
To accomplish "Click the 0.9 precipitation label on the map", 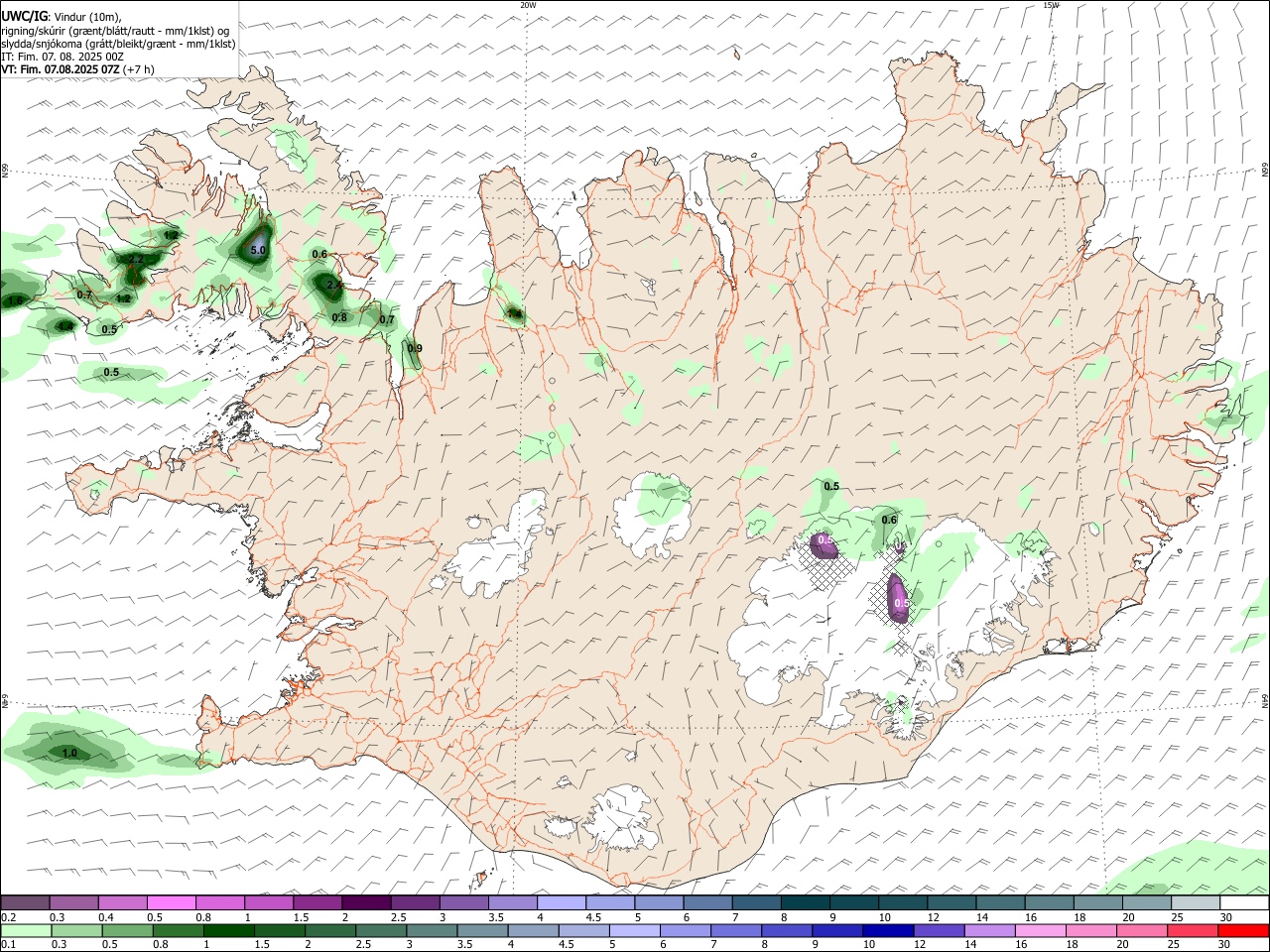I will click(x=415, y=348).
